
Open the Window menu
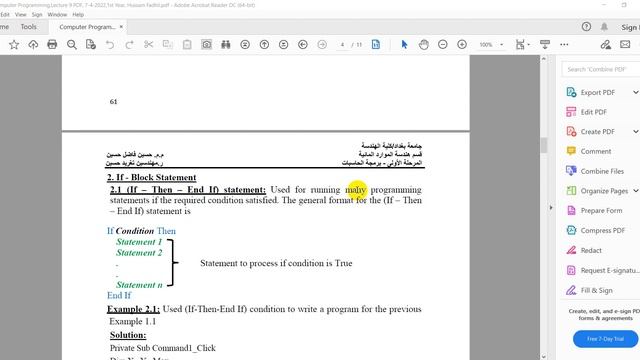57,15
